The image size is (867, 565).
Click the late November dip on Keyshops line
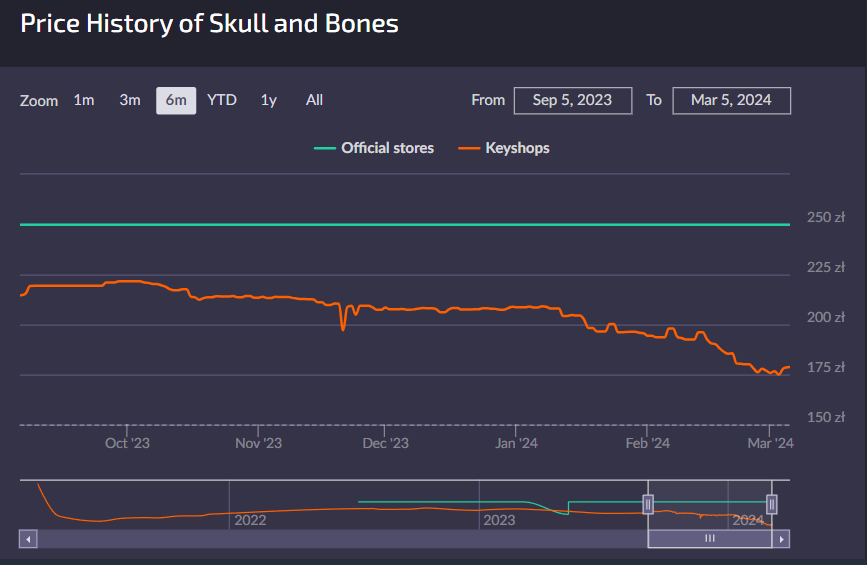(343, 327)
